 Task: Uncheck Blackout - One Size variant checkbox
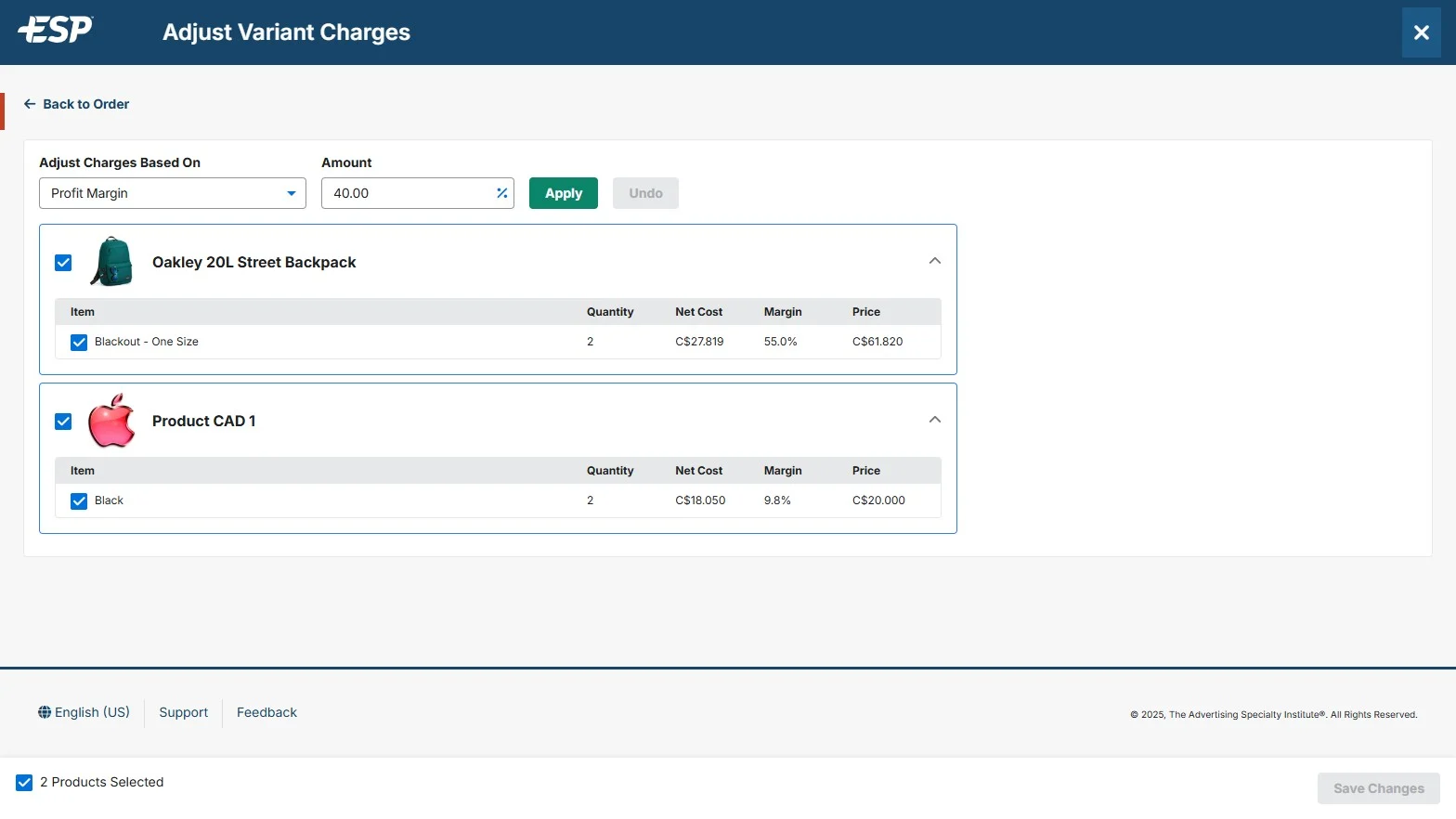pos(79,343)
